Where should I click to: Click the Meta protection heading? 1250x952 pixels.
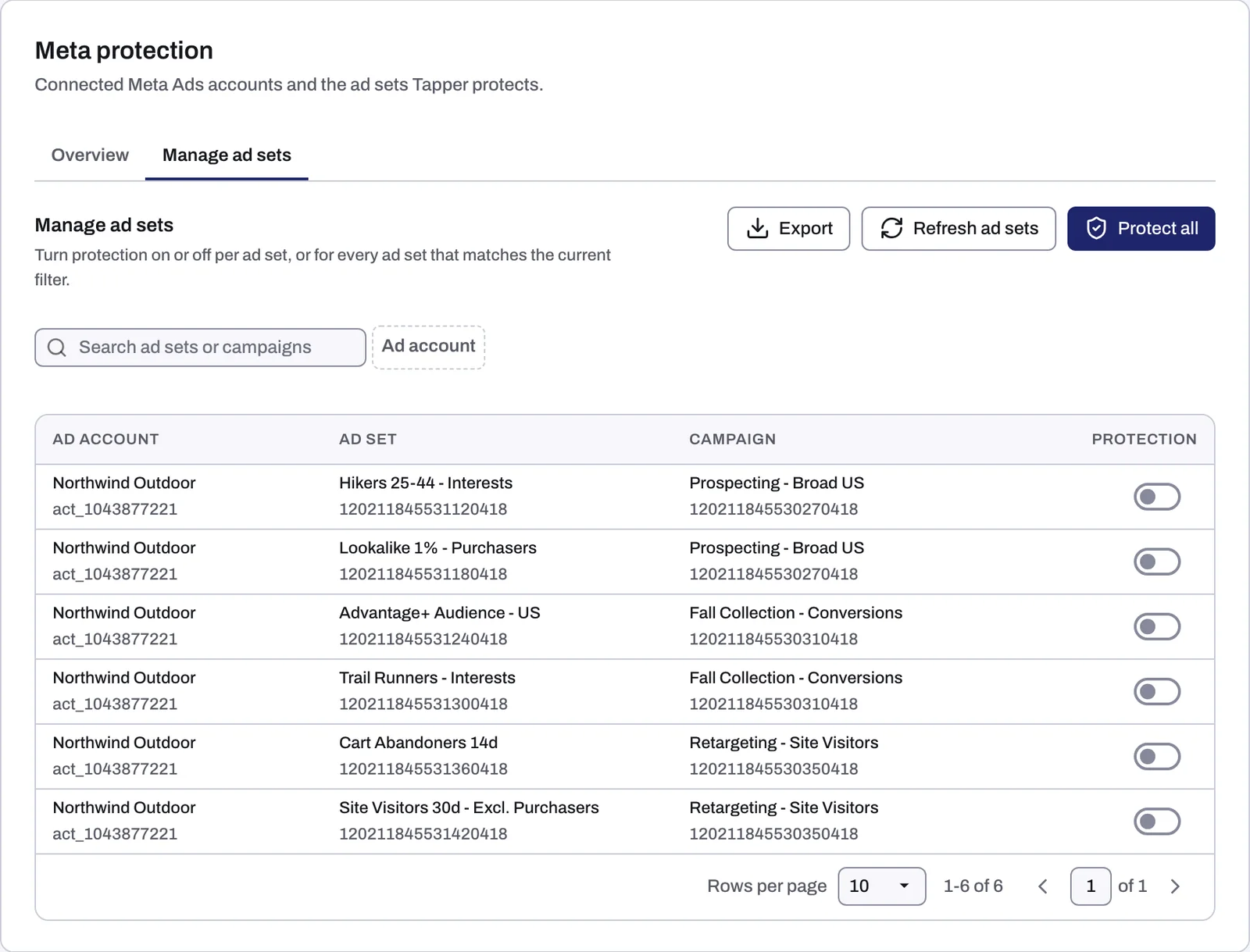click(123, 51)
